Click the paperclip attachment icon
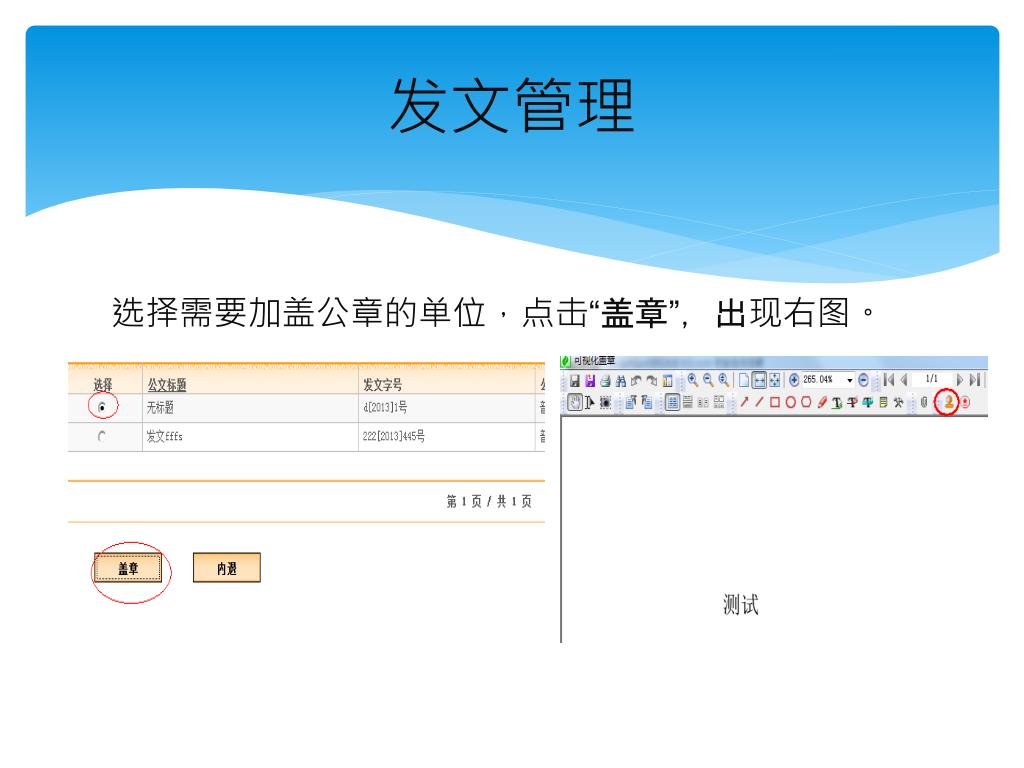Viewport: 1024px width, 768px height. (924, 403)
